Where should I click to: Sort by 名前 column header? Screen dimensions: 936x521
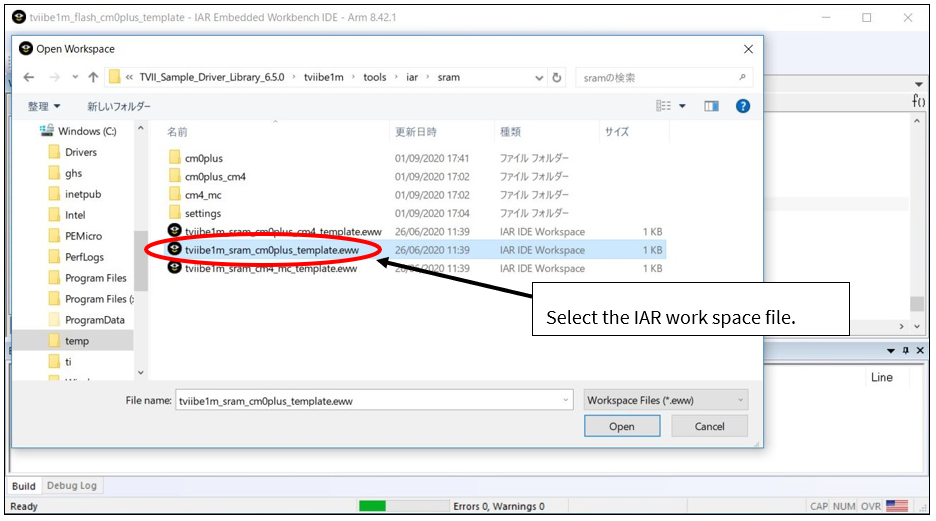point(177,132)
